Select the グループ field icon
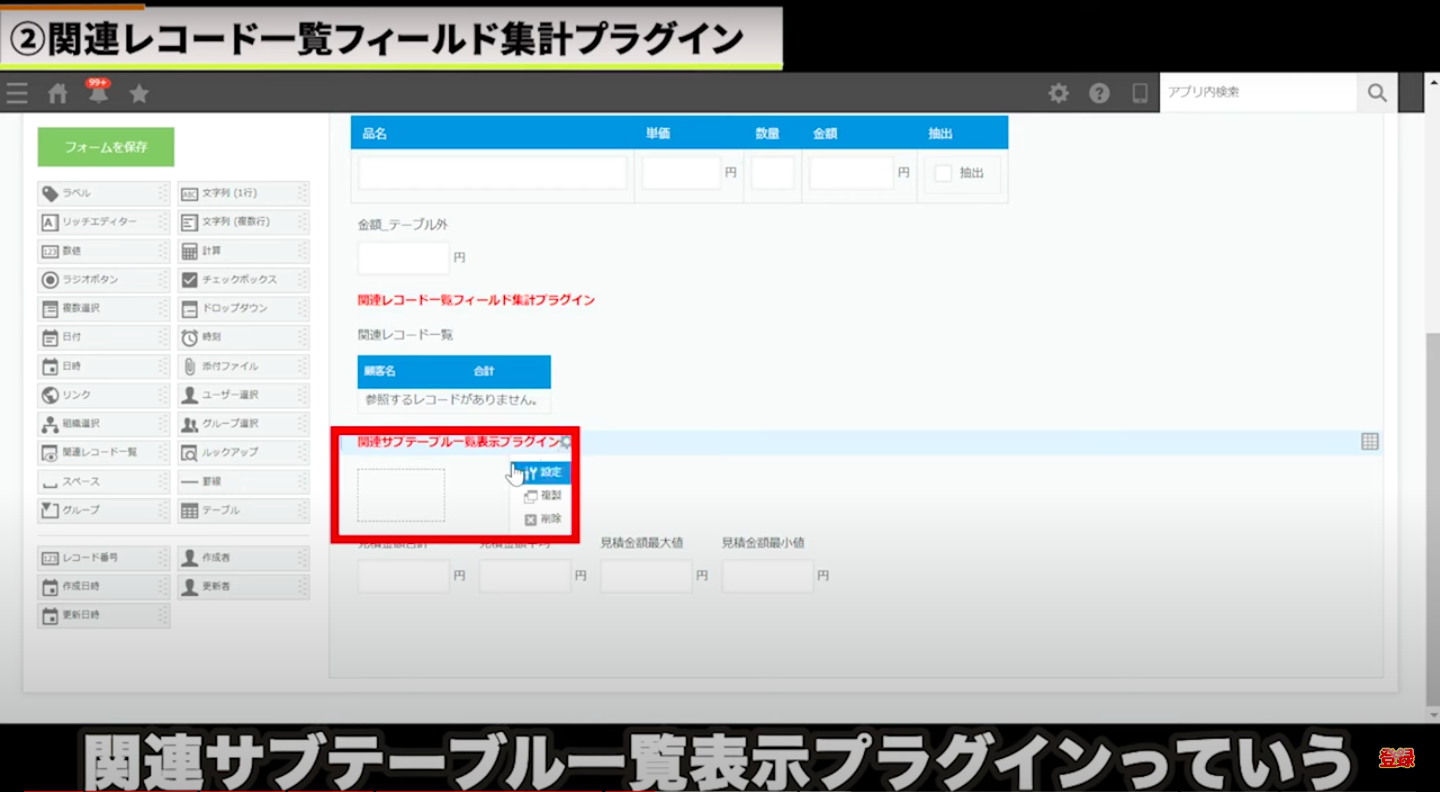 click(50, 510)
